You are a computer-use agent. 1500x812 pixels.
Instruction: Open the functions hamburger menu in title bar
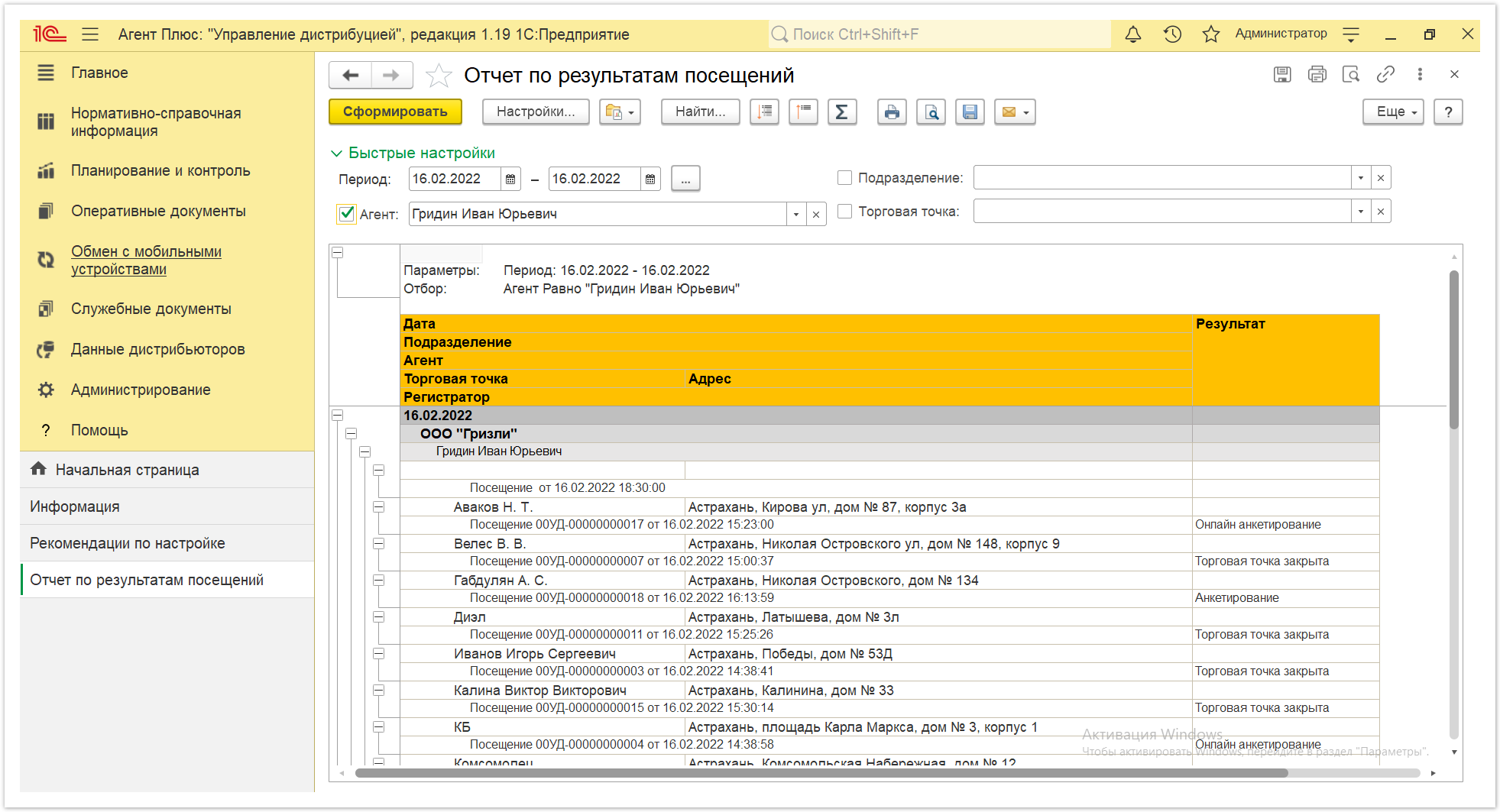[90, 34]
